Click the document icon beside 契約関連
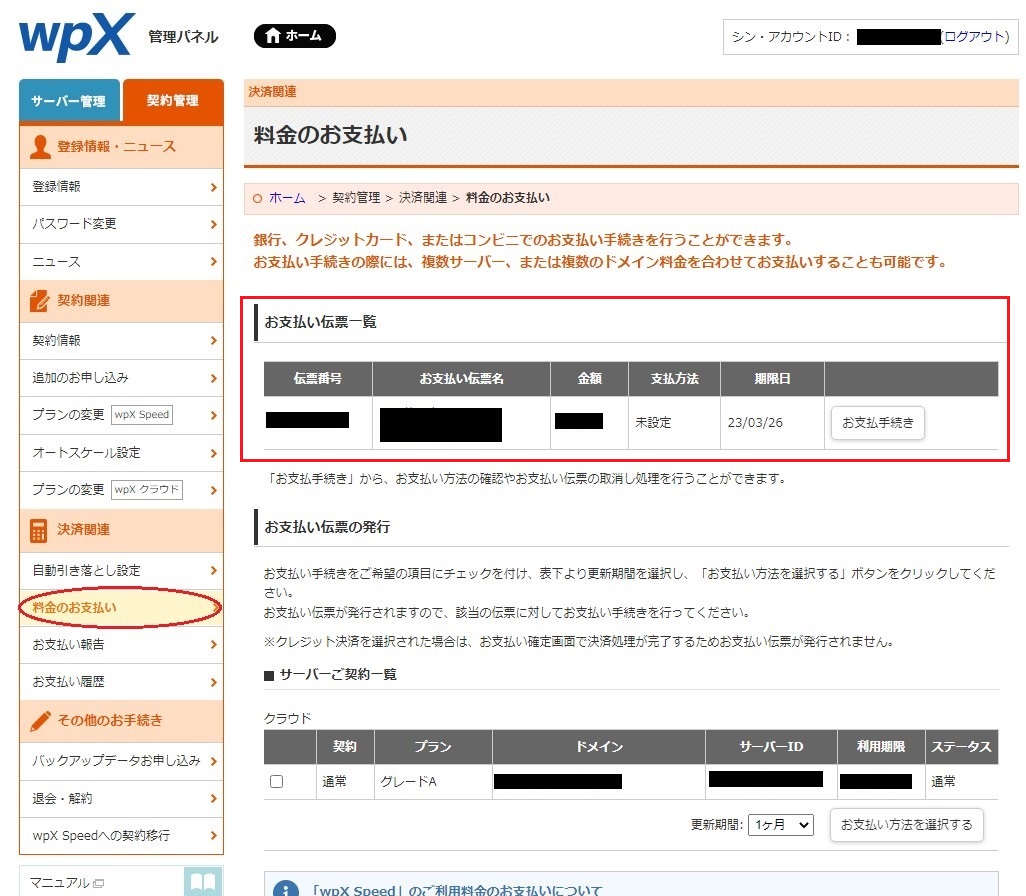This screenshot has height=896, width=1026. (x=40, y=301)
